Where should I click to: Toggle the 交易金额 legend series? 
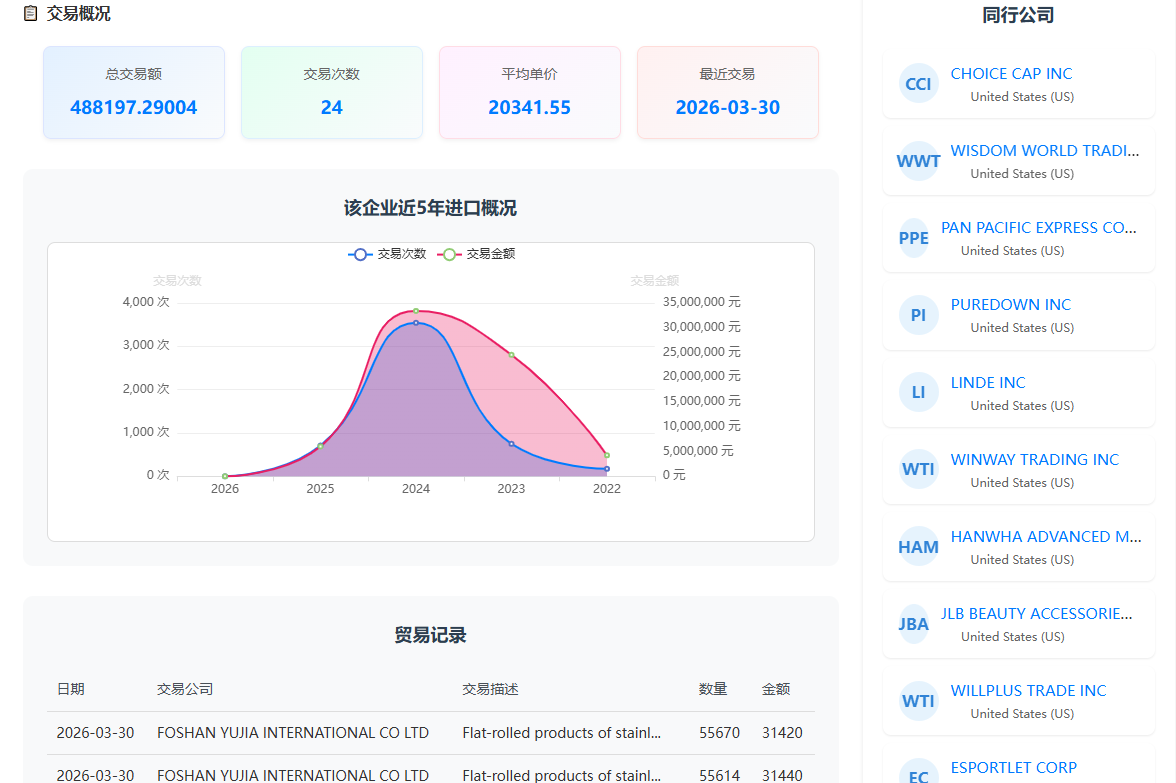coord(479,254)
